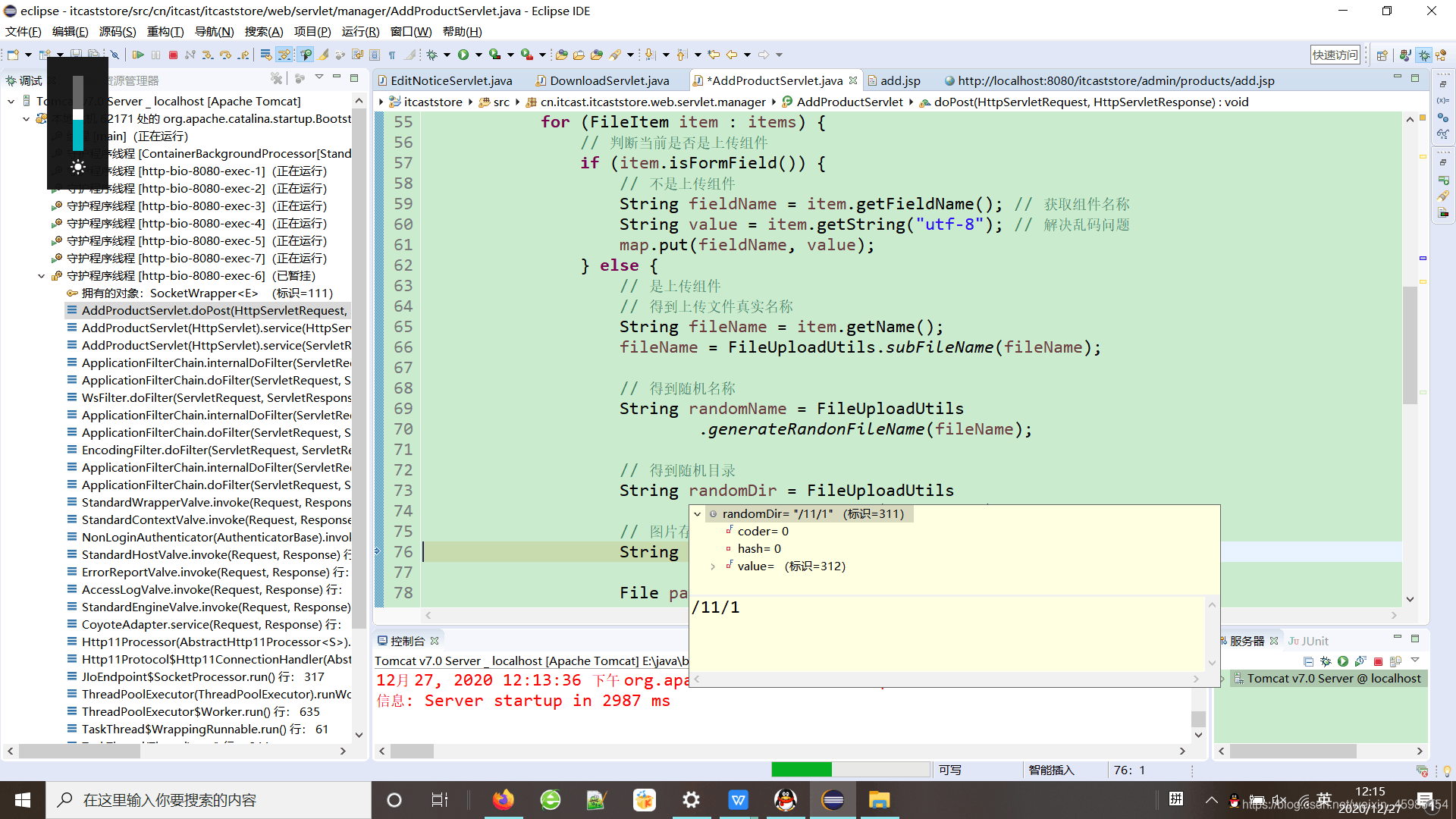Click the Debug bug icon in the main toolbar
The height and width of the screenshot is (819, 1456).
[431, 55]
